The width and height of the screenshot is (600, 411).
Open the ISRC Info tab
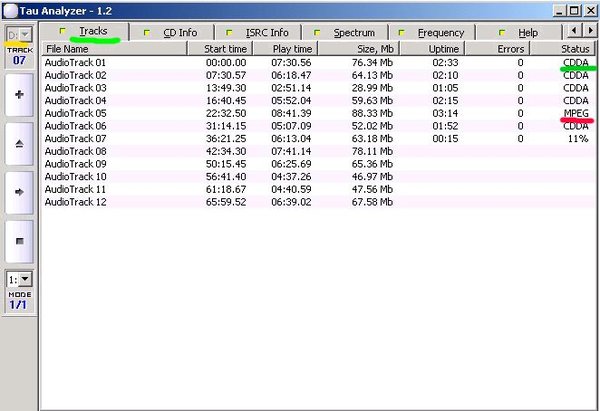pyautogui.click(x=258, y=33)
